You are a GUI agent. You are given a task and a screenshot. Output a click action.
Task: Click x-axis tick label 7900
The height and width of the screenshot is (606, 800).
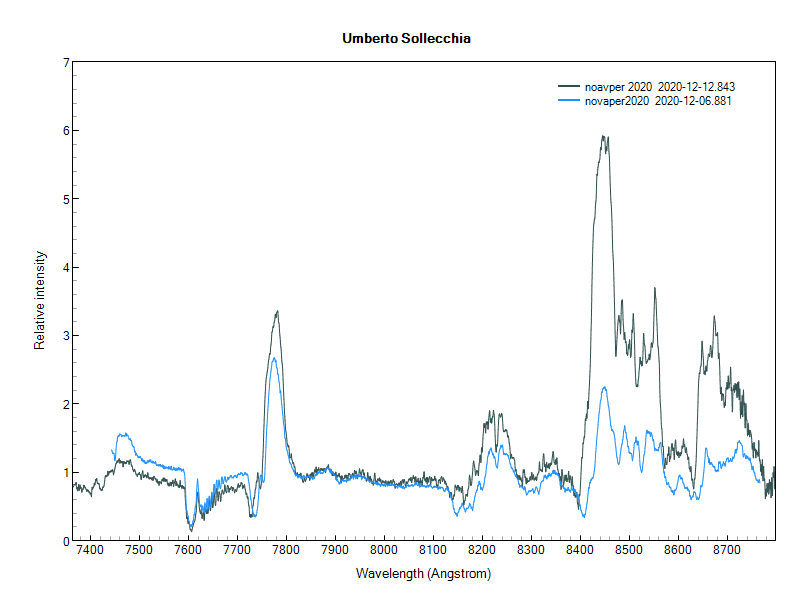pyautogui.click(x=335, y=550)
